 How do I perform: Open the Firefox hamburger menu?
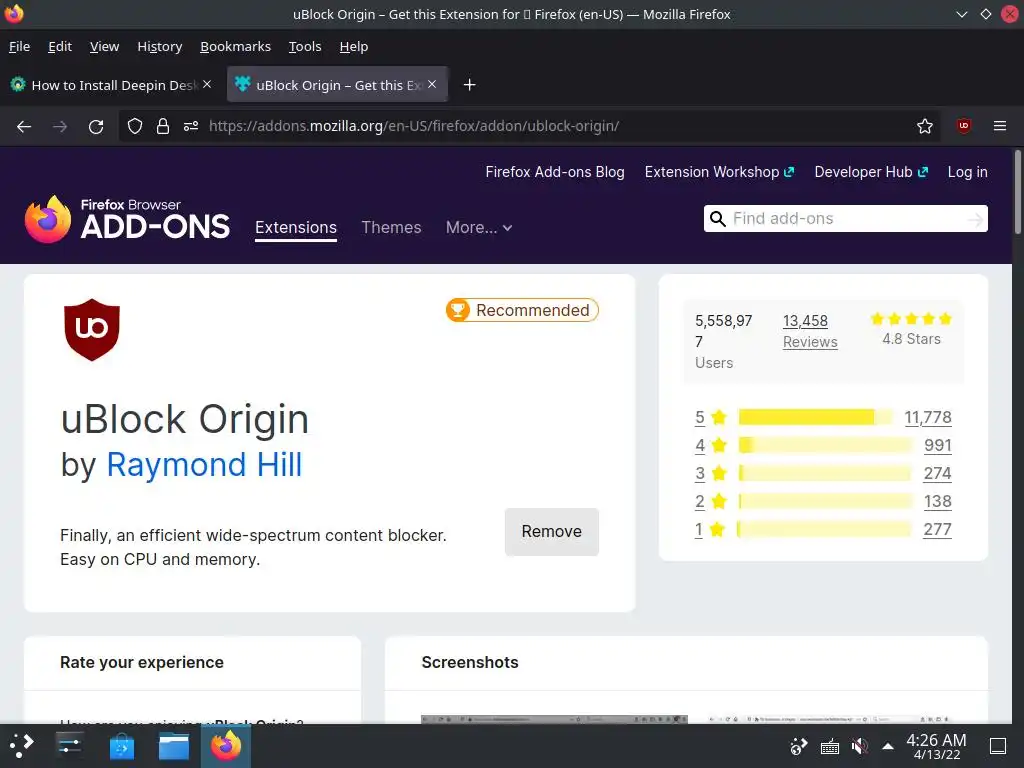[1000, 126]
